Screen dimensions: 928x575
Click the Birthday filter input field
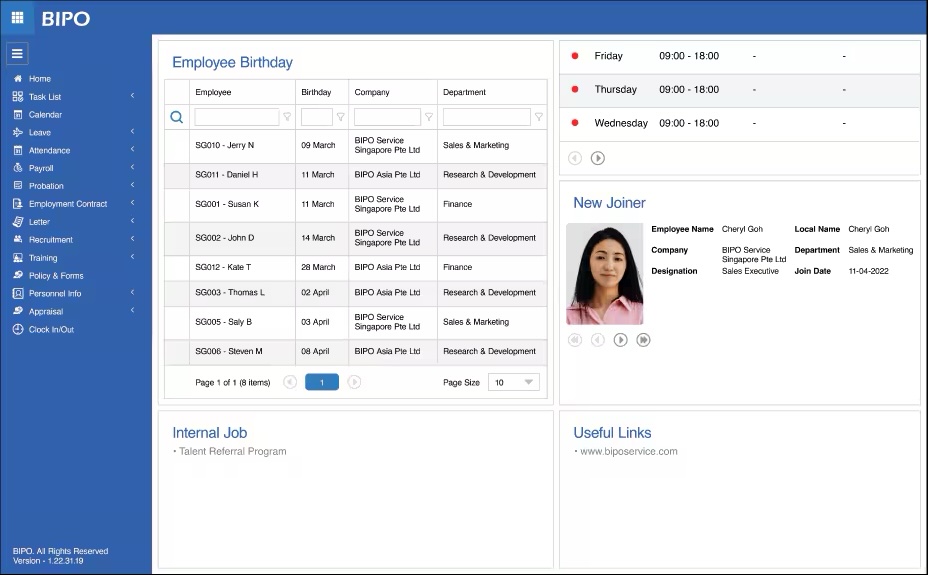point(317,117)
